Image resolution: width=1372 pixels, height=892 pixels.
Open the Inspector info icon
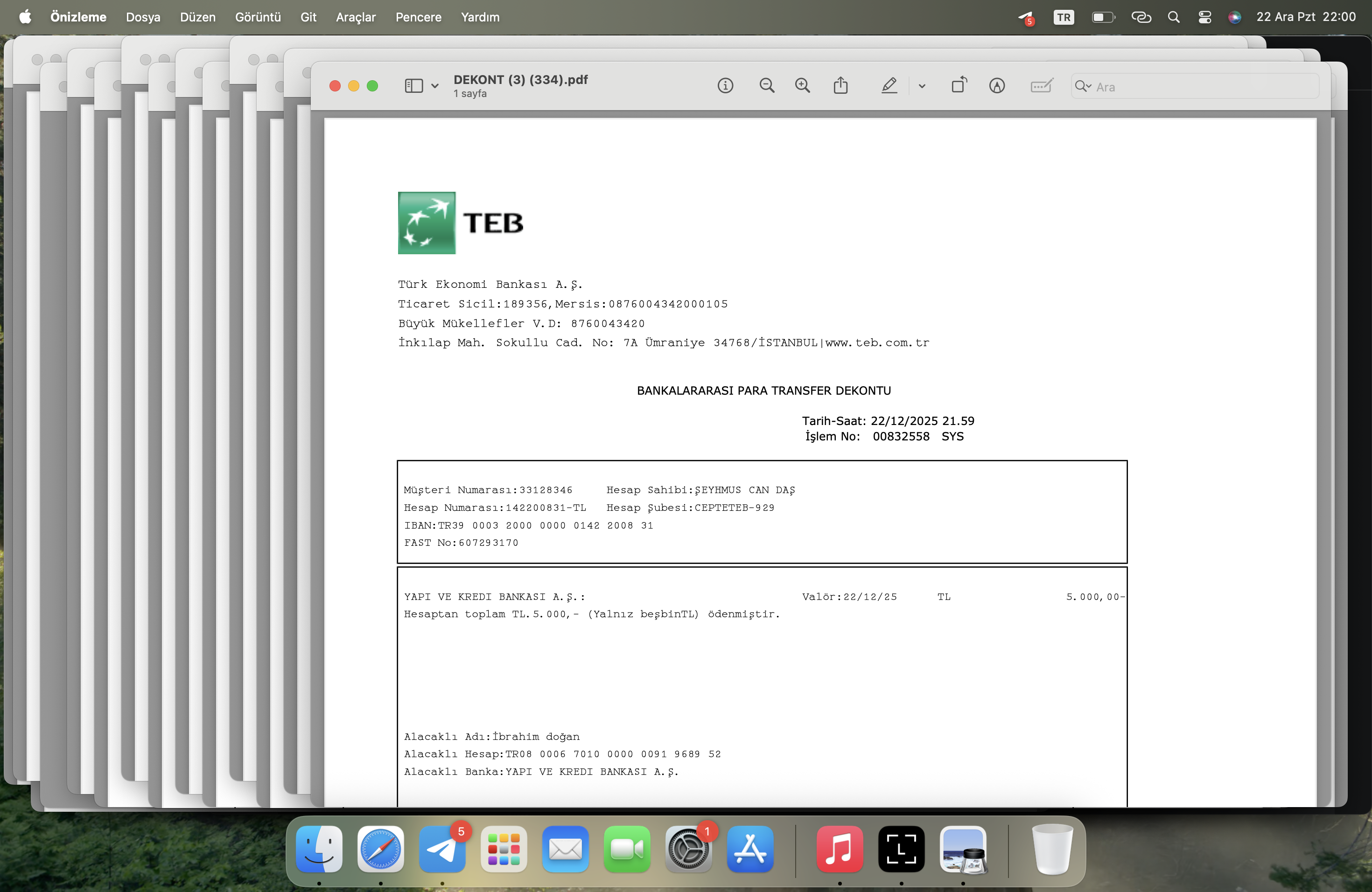725,86
